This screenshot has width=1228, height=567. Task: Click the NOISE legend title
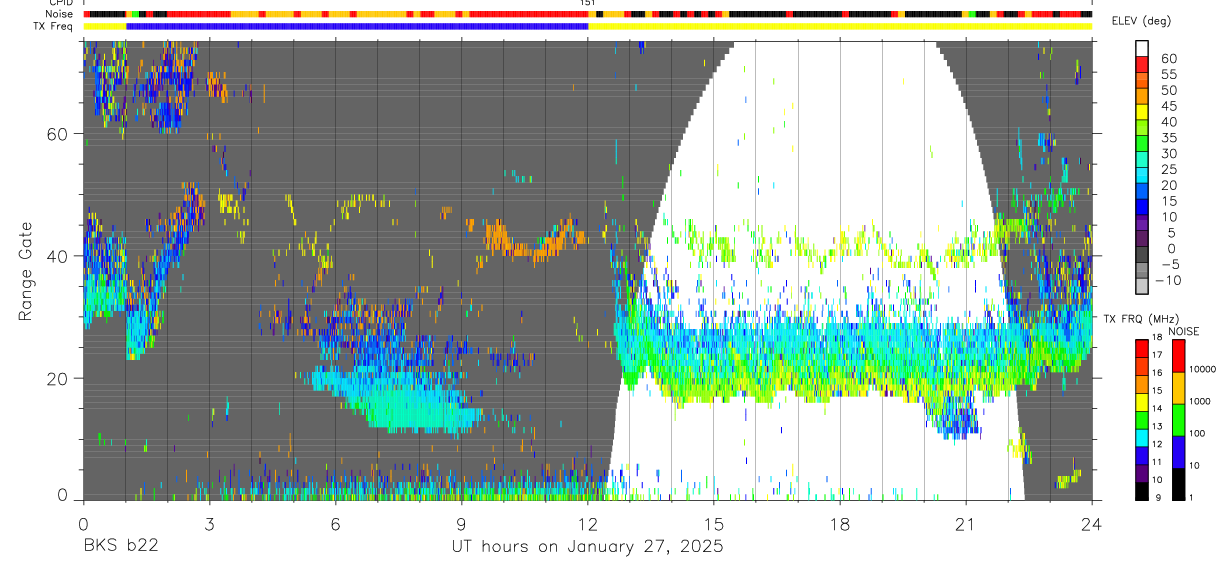1185,331
